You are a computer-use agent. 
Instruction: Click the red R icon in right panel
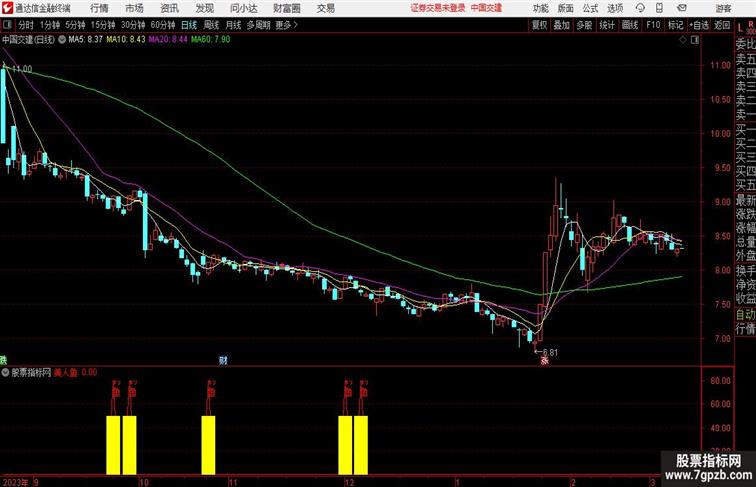tap(750, 24)
